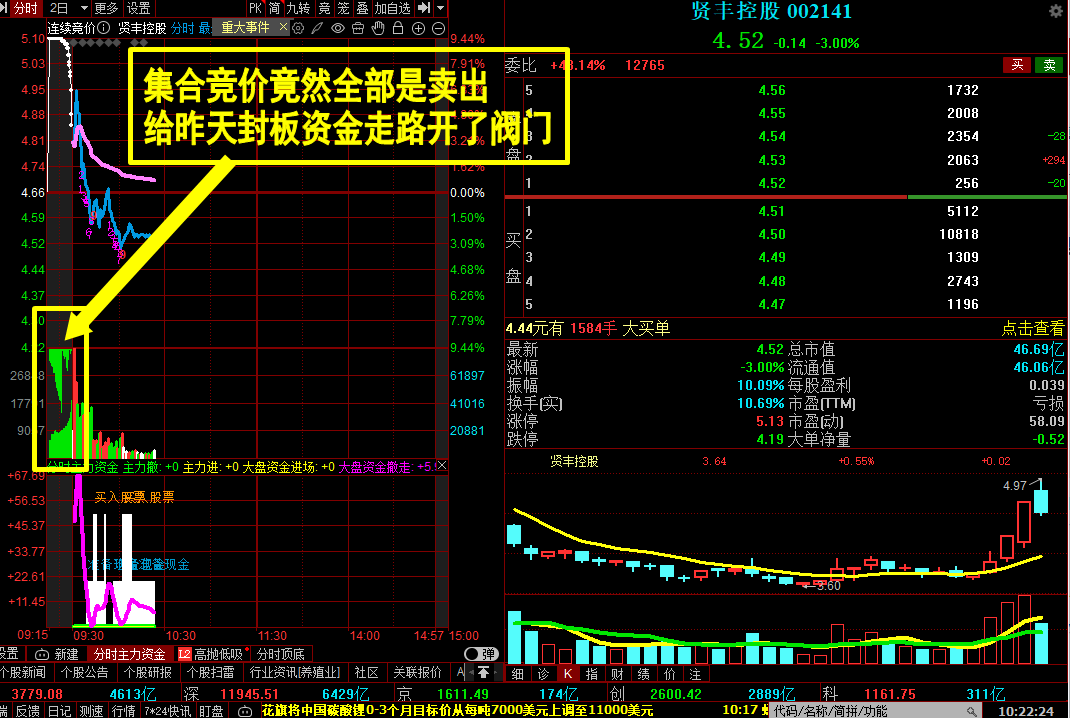Click 加自选 to add to watchlist
Viewport: 1070px width, 718px height.
tap(392, 8)
